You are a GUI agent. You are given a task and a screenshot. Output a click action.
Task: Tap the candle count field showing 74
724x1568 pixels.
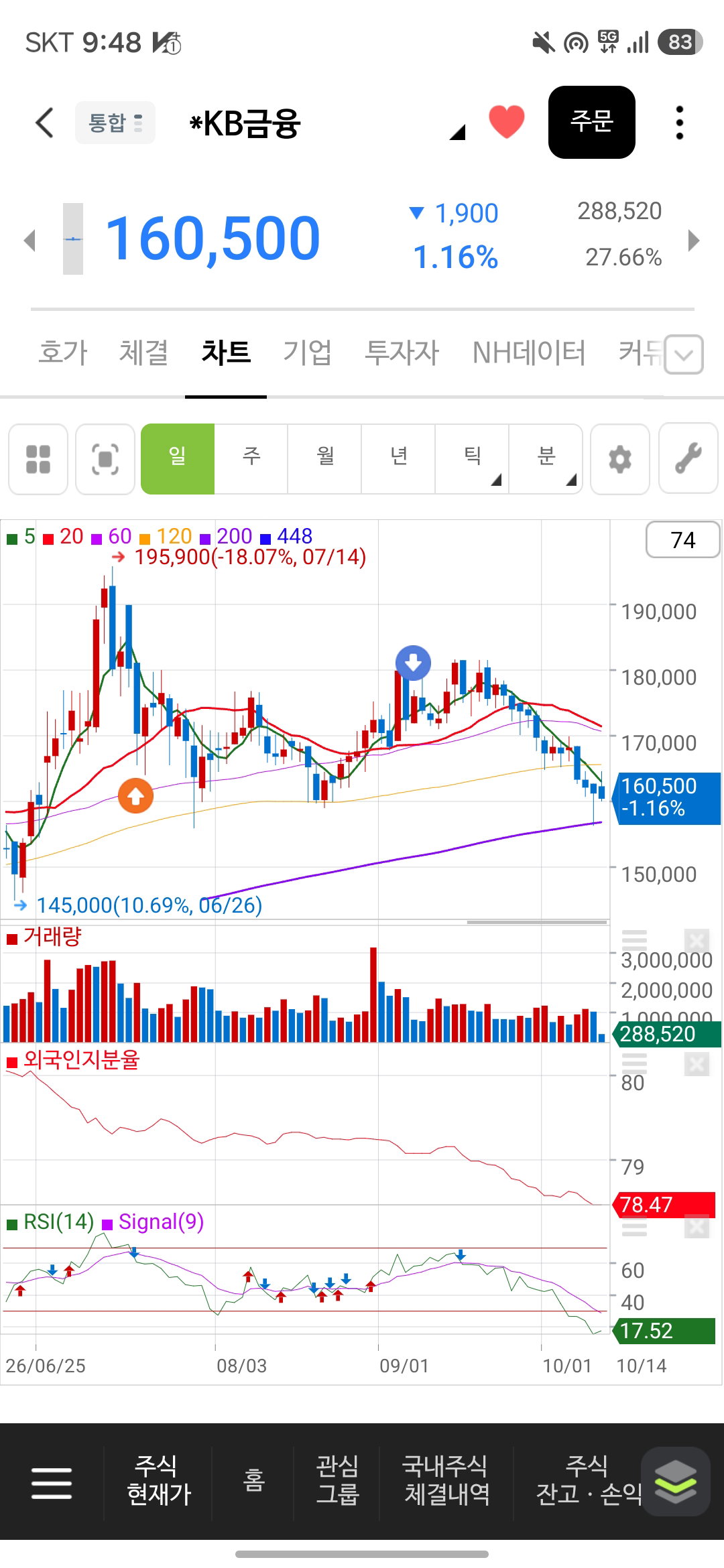683,540
